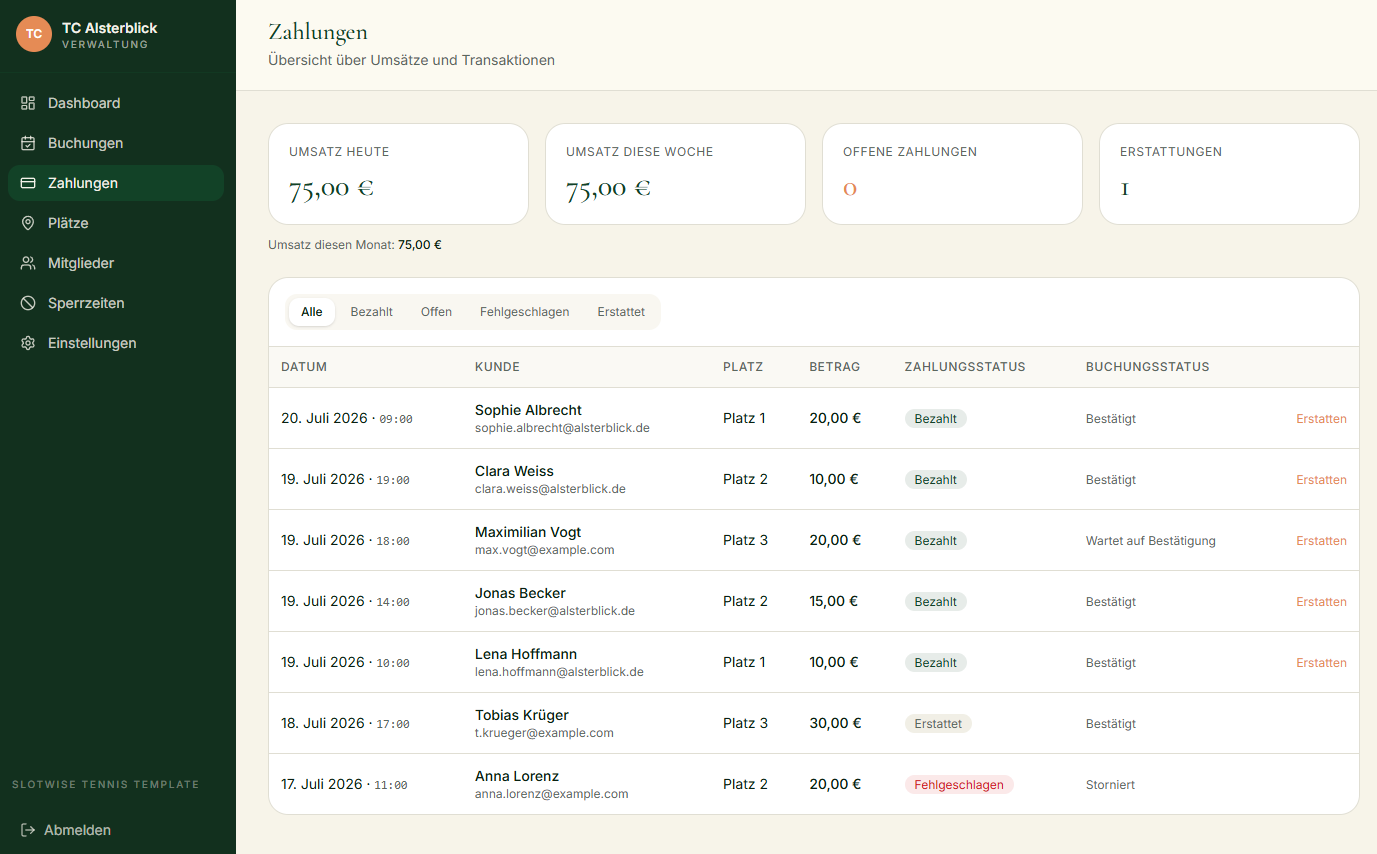Click Erstatten in Jonas Becker row

point(1321,602)
